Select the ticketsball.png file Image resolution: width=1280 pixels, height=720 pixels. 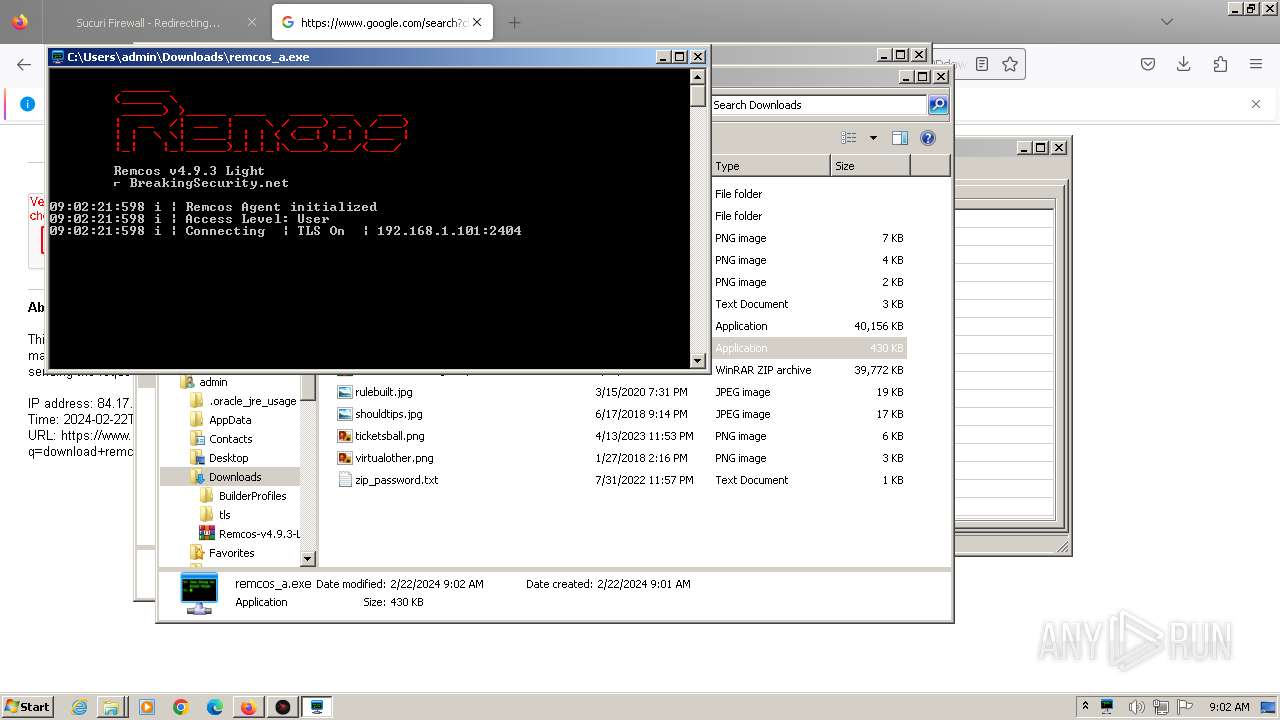pyautogui.click(x=389, y=436)
